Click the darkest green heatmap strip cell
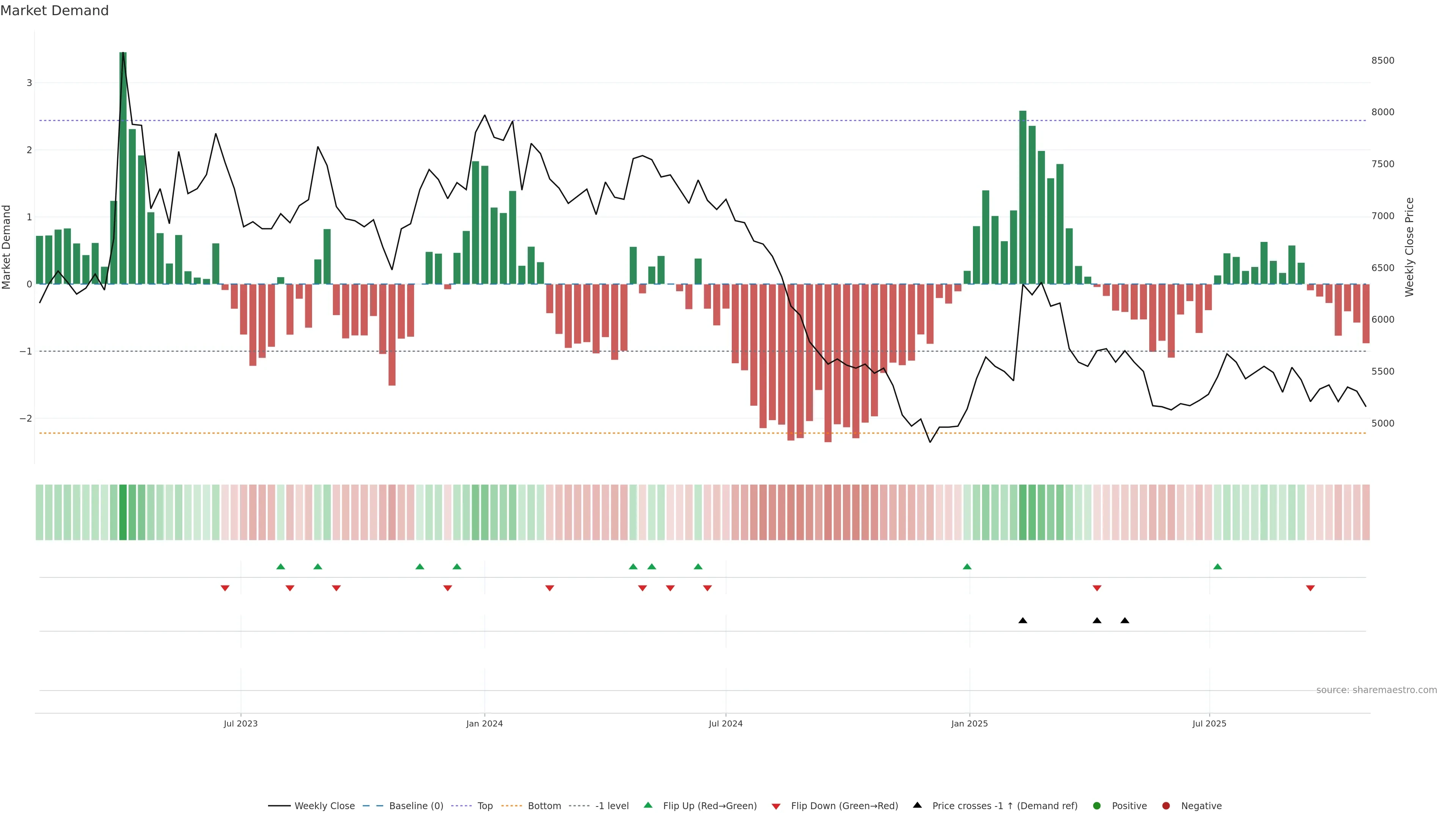The image size is (1456, 819). point(122,512)
